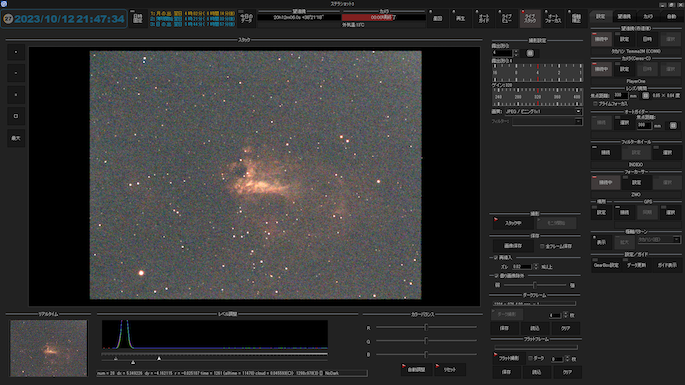The height and width of the screenshot is (385, 685).
Task: Select the 再生 playback mode button
Action: pos(460,18)
